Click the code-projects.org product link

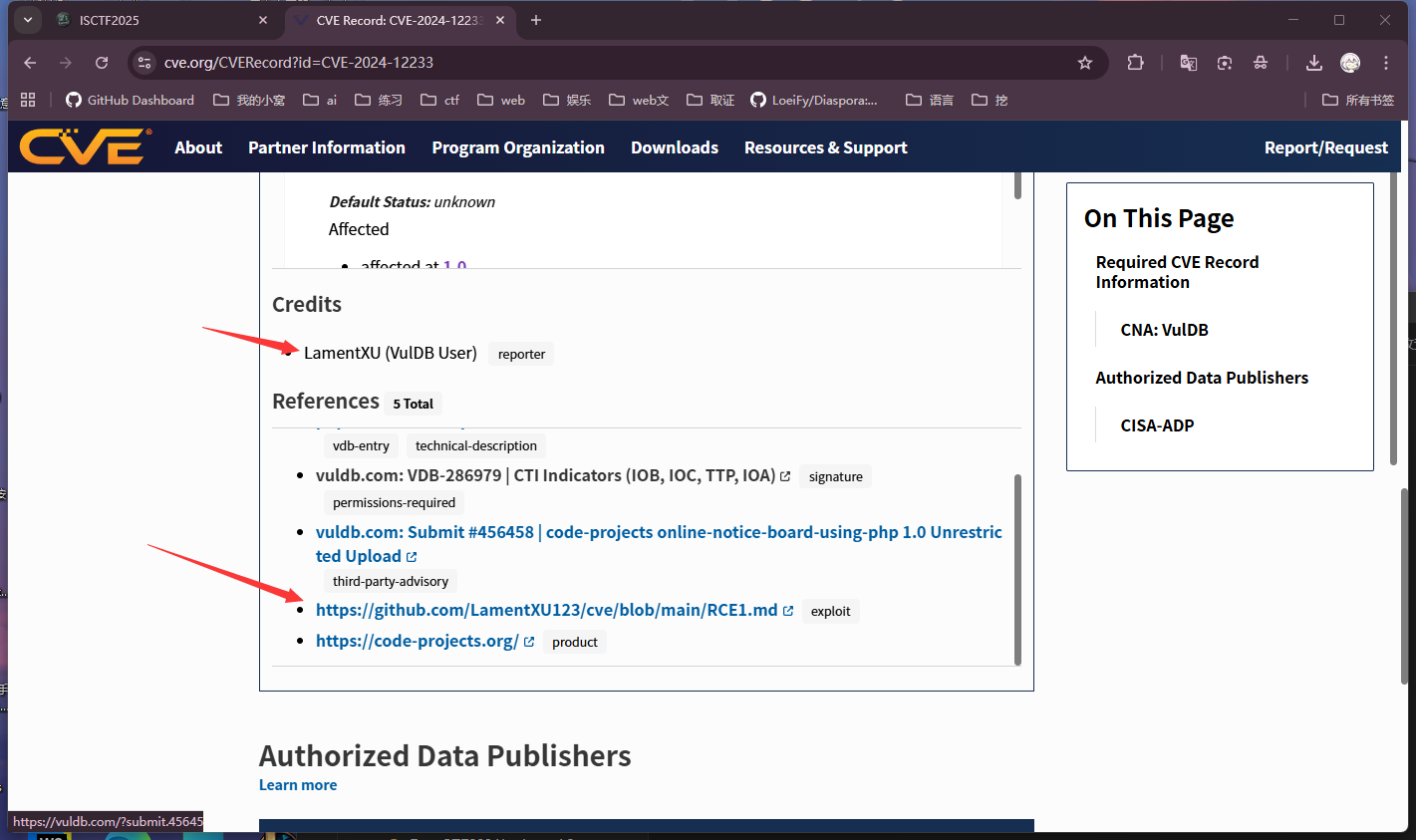tap(417, 641)
